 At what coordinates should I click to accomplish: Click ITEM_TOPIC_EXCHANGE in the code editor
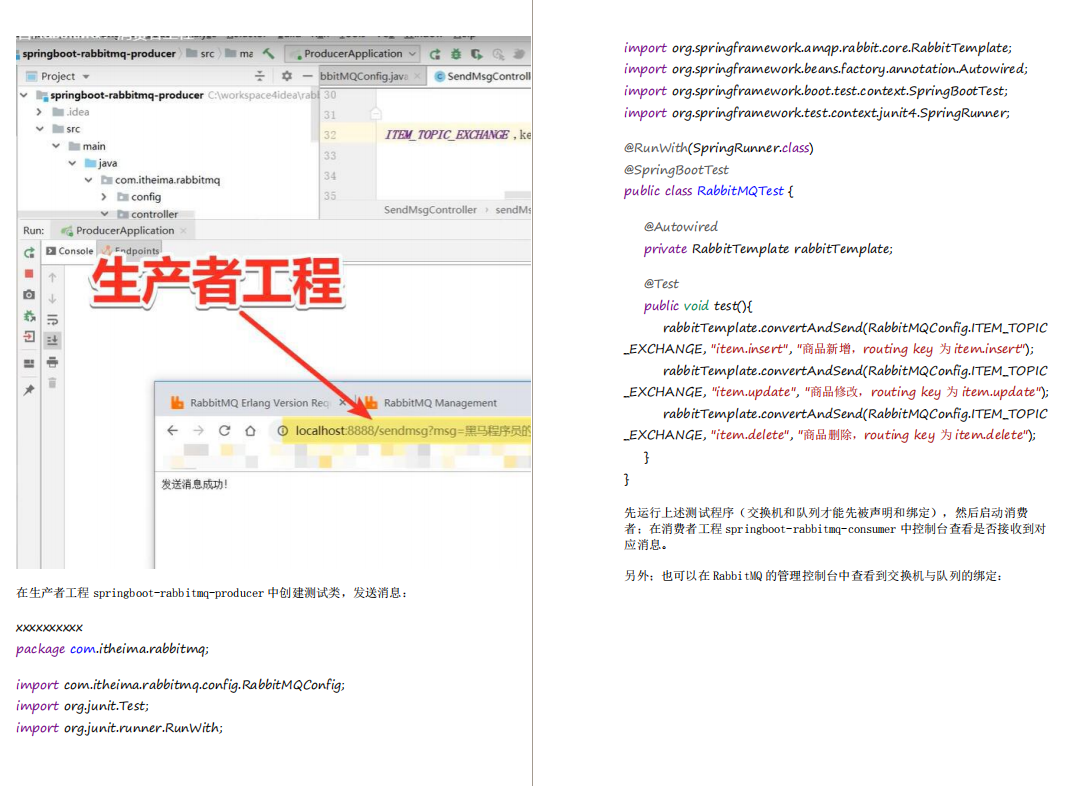(x=447, y=135)
